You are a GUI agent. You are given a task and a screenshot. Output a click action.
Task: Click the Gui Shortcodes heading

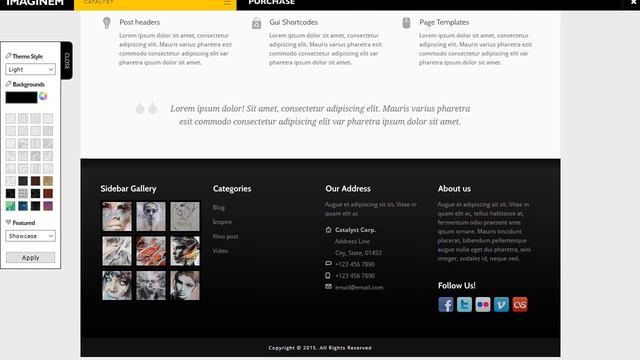coord(293,22)
